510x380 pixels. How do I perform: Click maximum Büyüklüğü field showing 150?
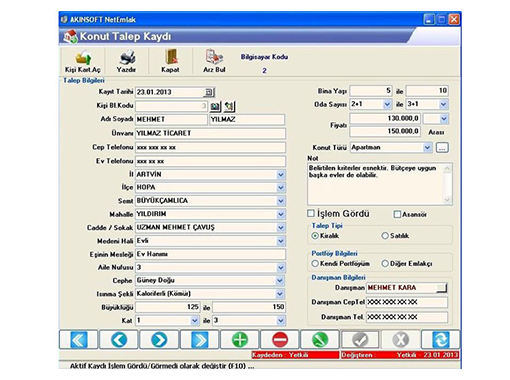249,307
